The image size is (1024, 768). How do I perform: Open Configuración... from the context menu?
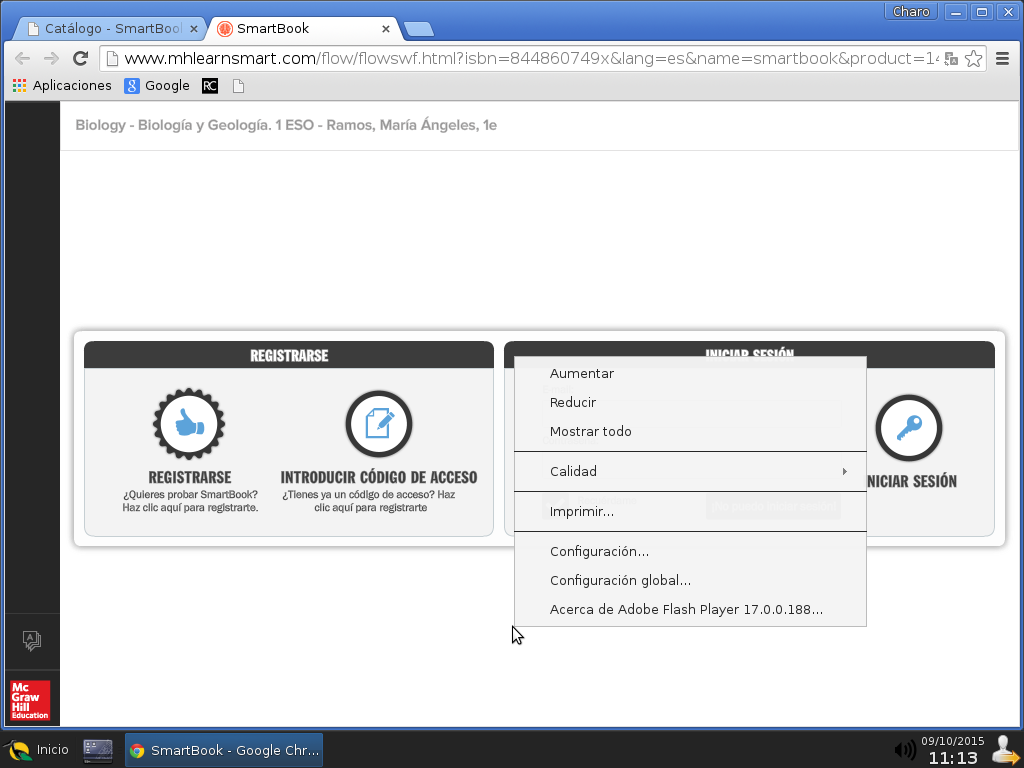tap(690, 551)
